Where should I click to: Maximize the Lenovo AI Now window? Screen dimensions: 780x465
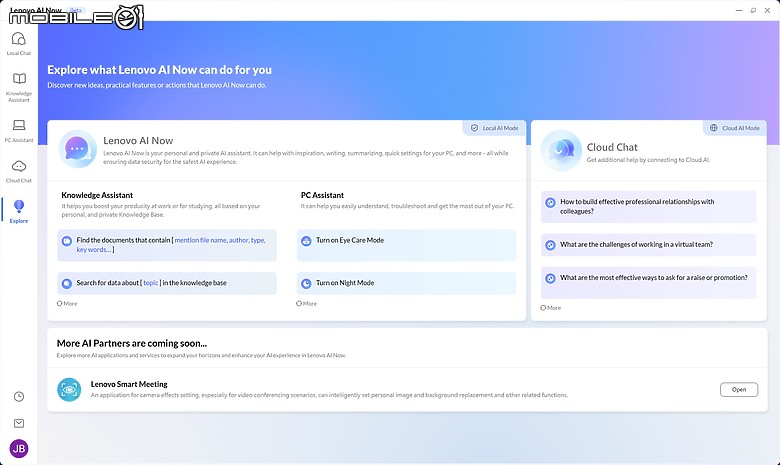(753, 10)
